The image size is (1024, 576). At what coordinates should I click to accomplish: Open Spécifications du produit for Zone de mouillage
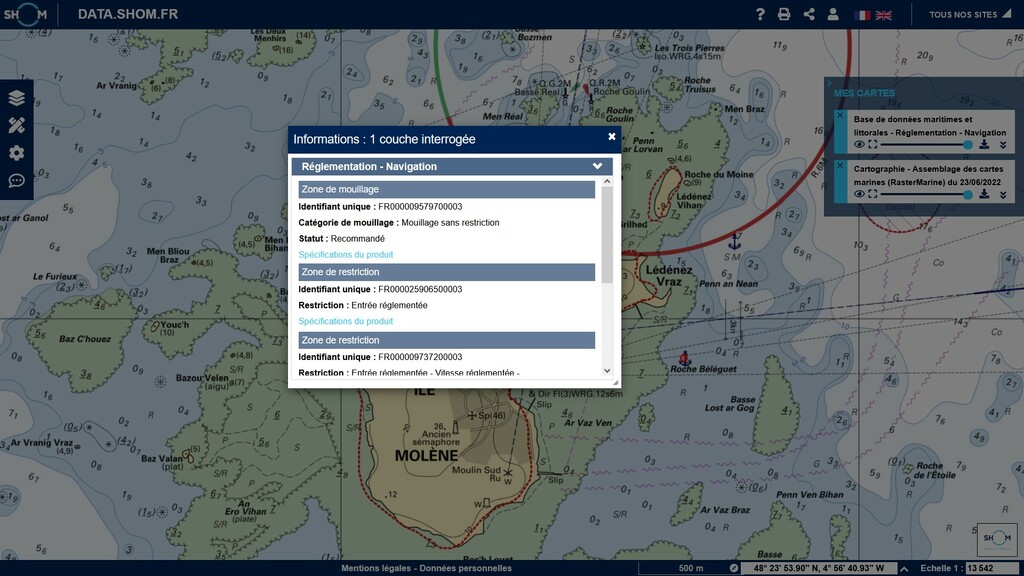pyautogui.click(x=345, y=255)
